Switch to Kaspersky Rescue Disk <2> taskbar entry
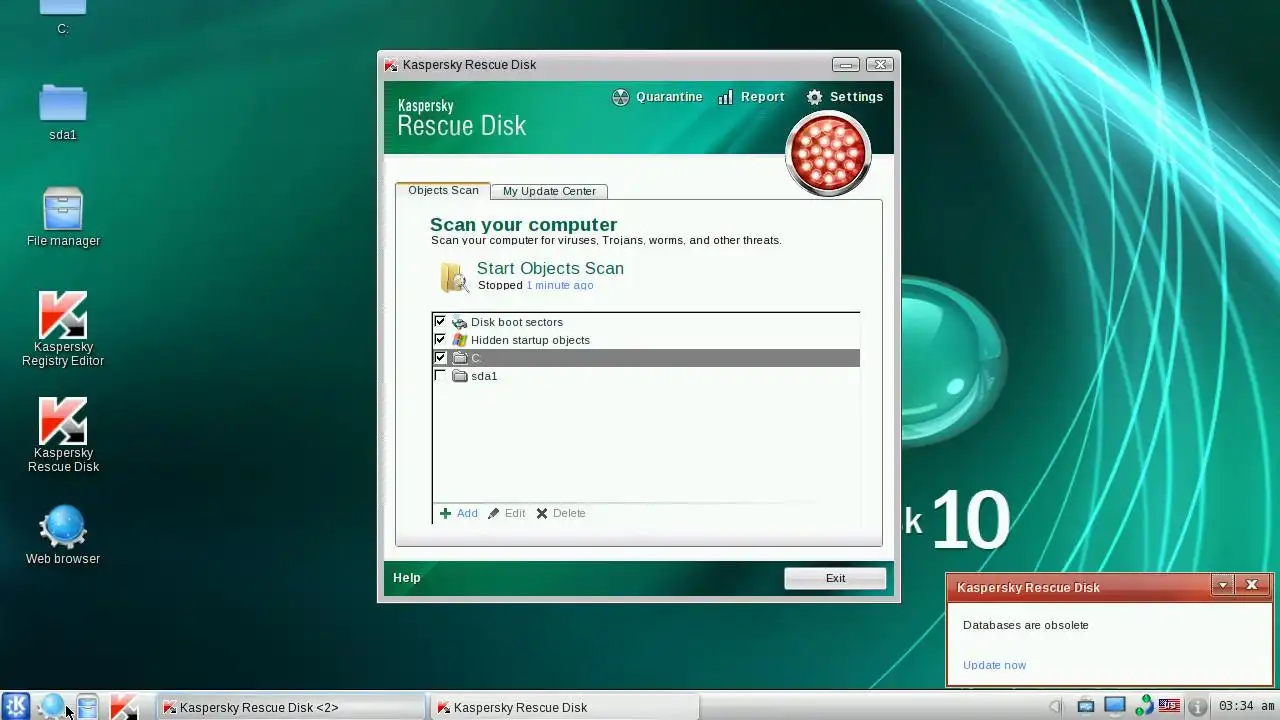 pos(292,707)
